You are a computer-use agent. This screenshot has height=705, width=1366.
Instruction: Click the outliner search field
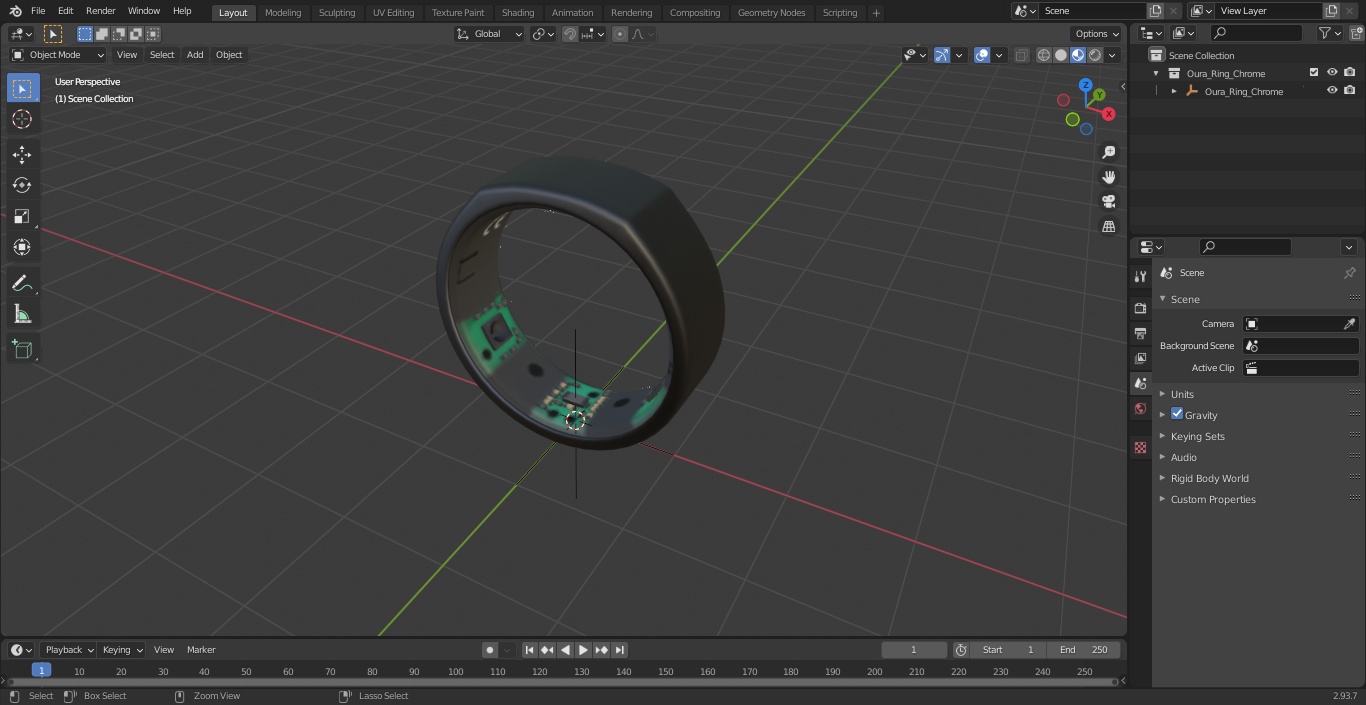point(1256,33)
